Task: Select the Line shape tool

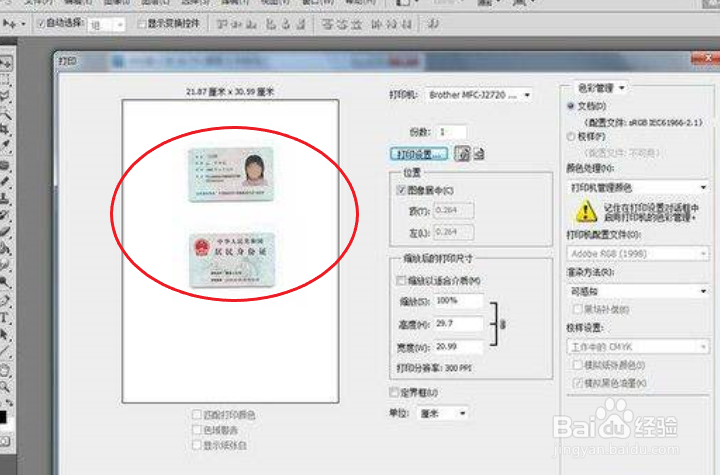Action: (6, 351)
